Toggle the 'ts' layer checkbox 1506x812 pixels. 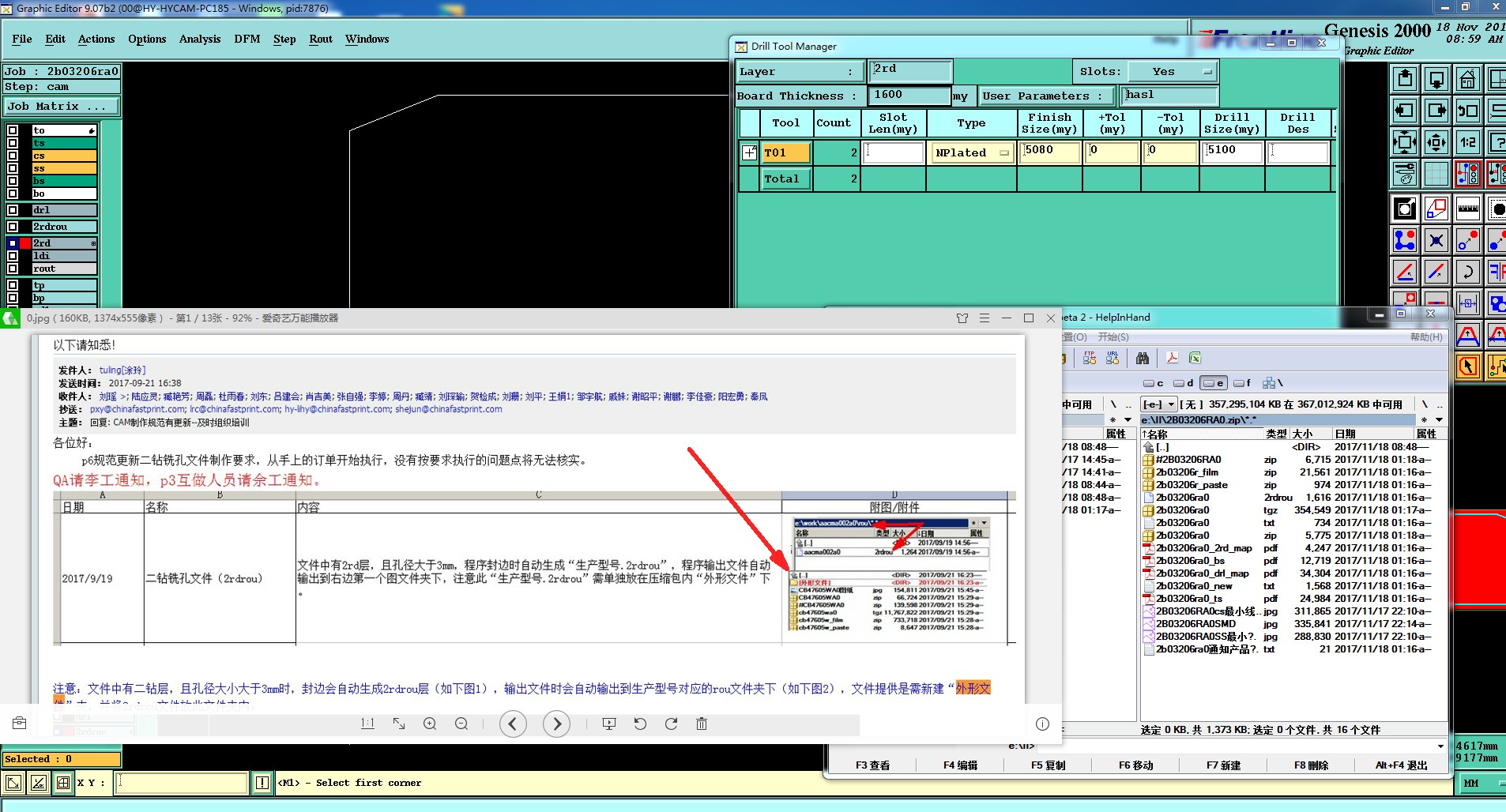[x=13, y=143]
